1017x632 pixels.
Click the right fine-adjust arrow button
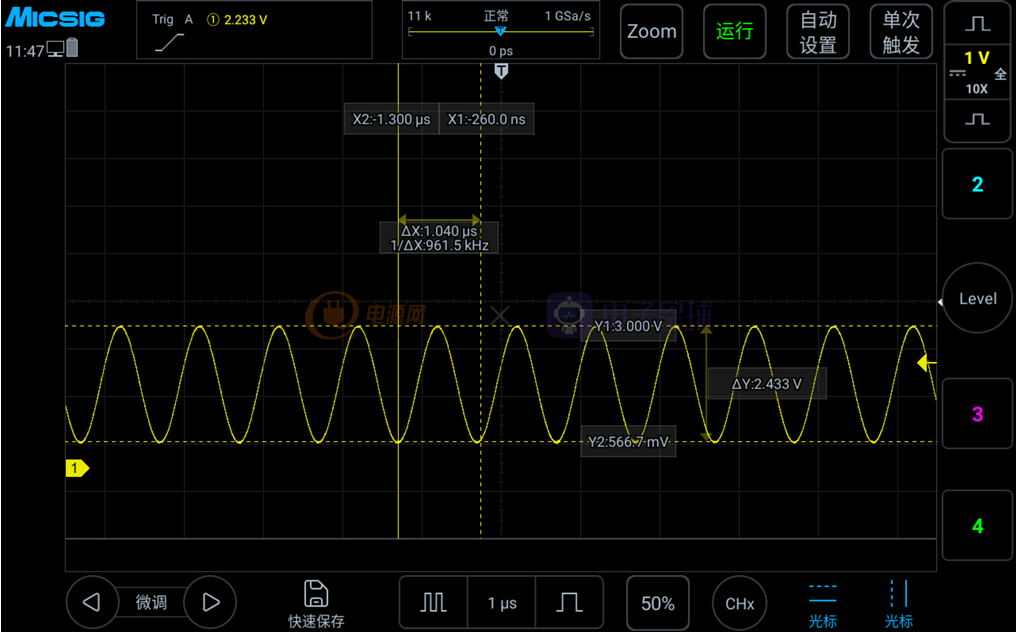pyautogui.click(x=210, y=602)
